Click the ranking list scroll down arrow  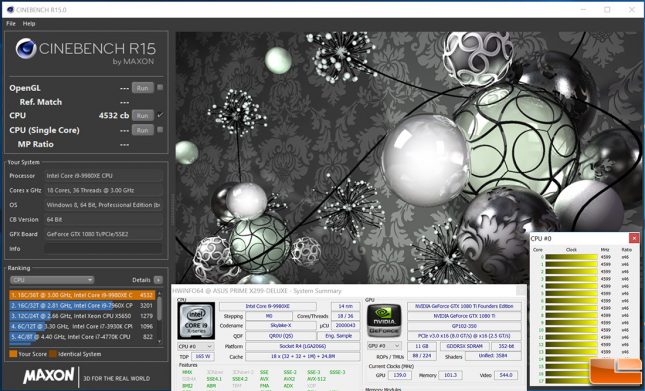point(160,341)
